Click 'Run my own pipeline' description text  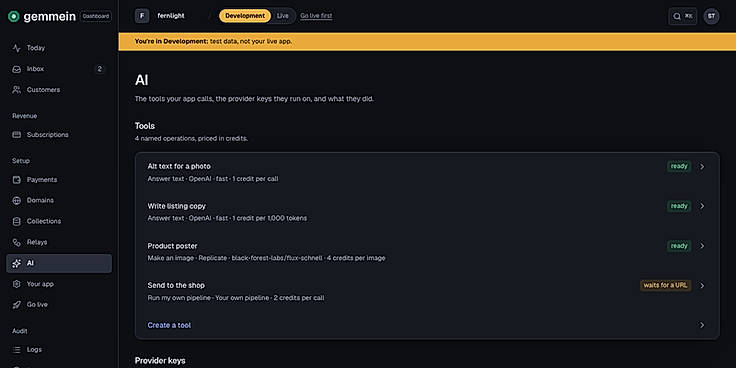(179, 298)
